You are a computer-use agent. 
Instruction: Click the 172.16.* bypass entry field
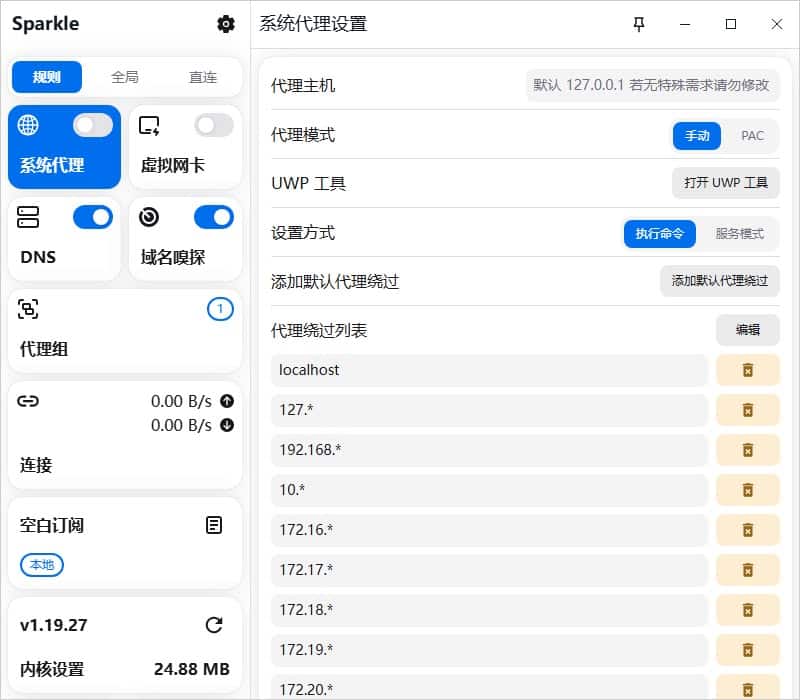coord(489,530)
